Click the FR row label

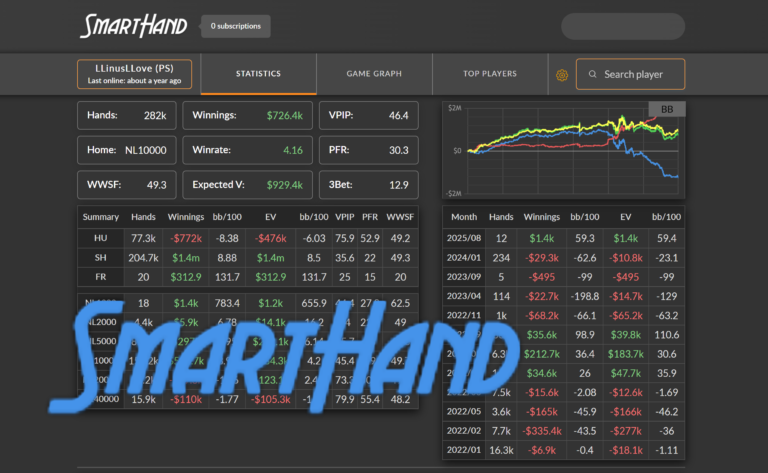click(x=100, y=277)
